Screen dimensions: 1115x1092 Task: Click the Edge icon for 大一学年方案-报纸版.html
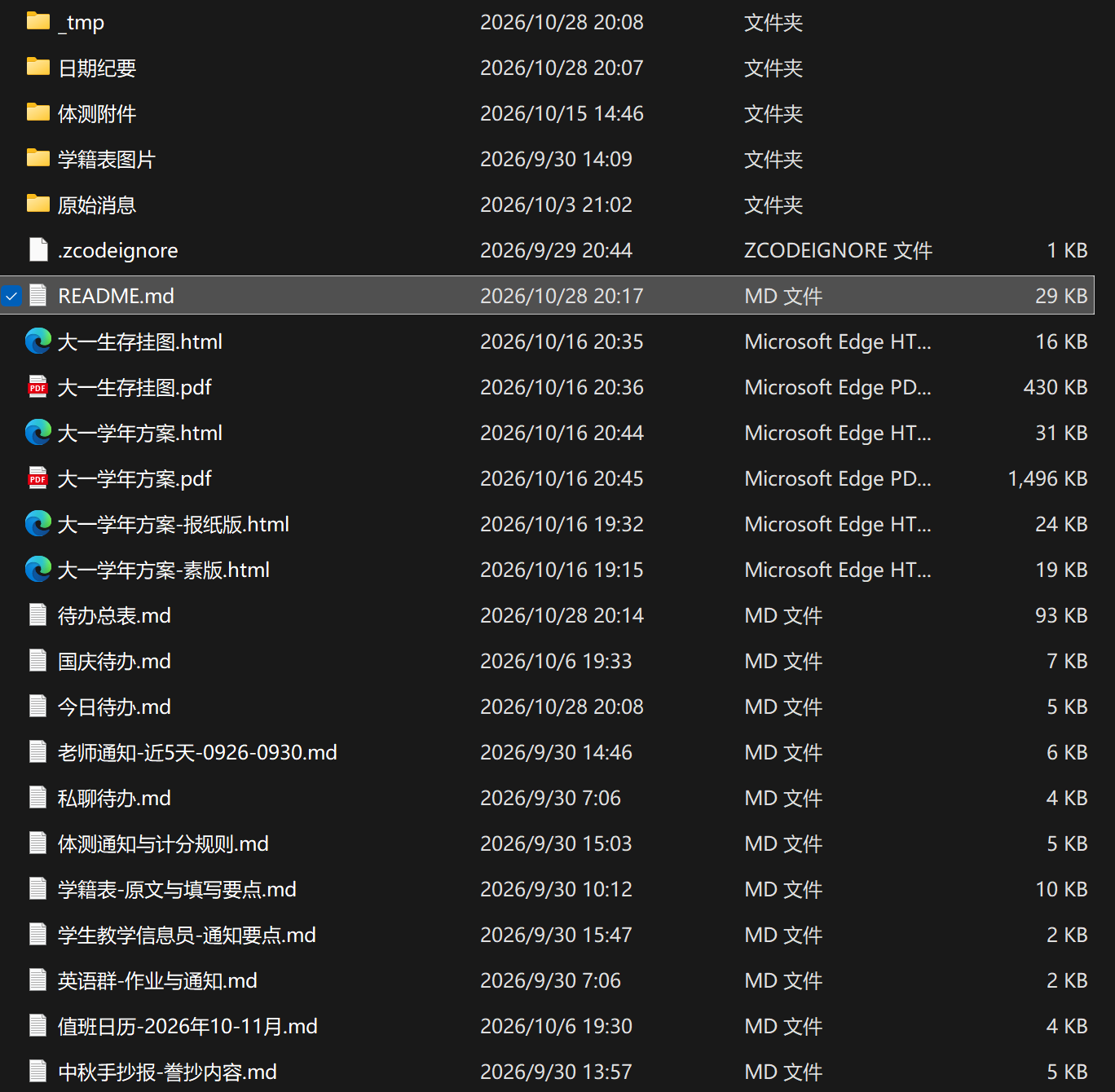tap(38, 523)
